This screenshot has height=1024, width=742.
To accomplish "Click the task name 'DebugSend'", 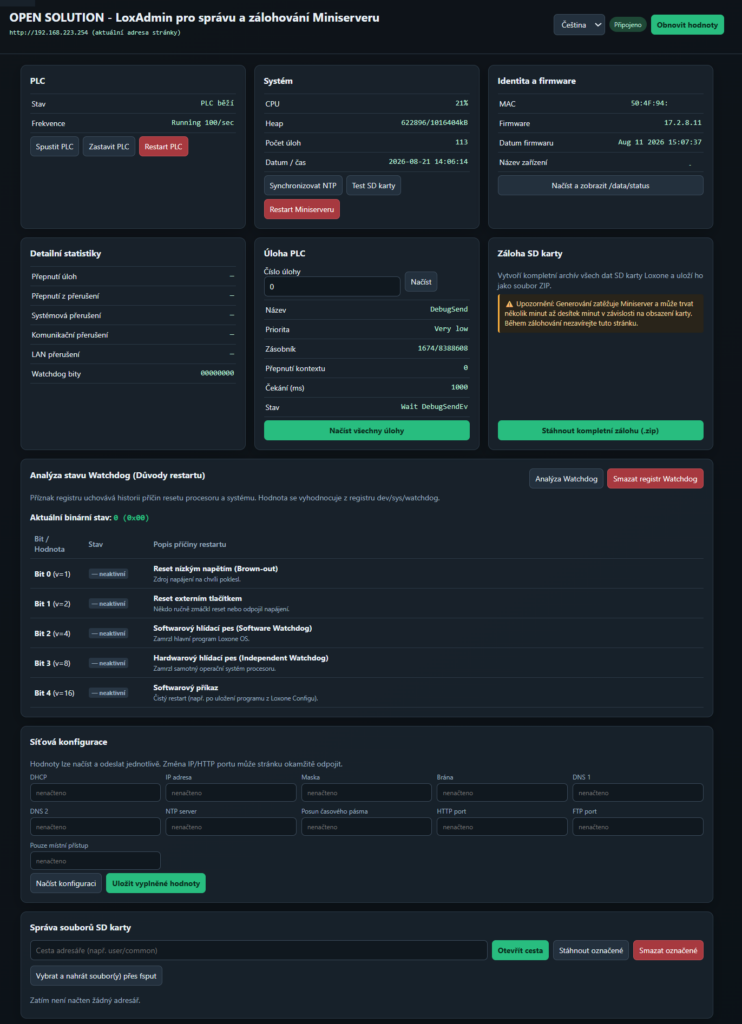I will pos(449,310).
